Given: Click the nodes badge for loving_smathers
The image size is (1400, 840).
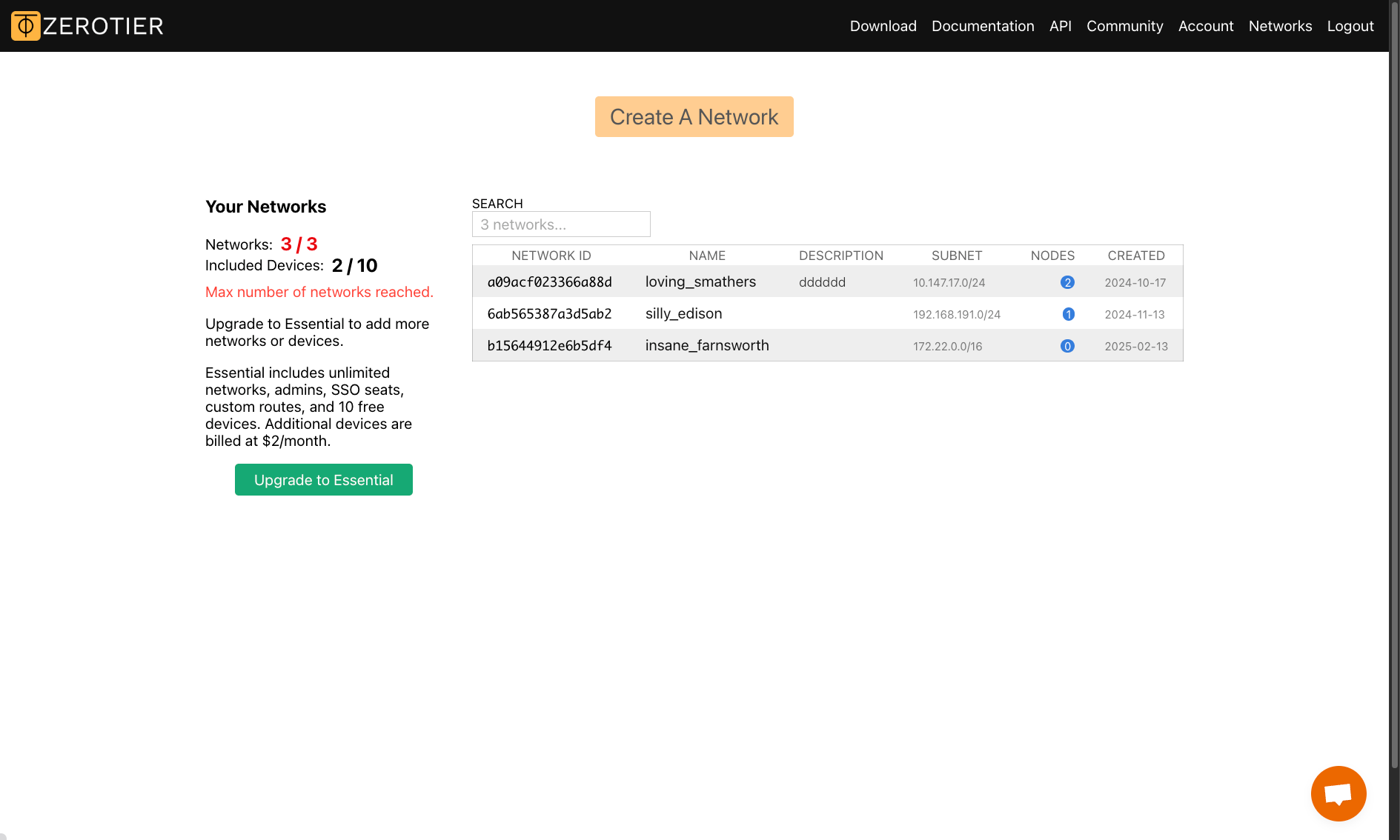Looking at the screenshot, I should 1067,281.
